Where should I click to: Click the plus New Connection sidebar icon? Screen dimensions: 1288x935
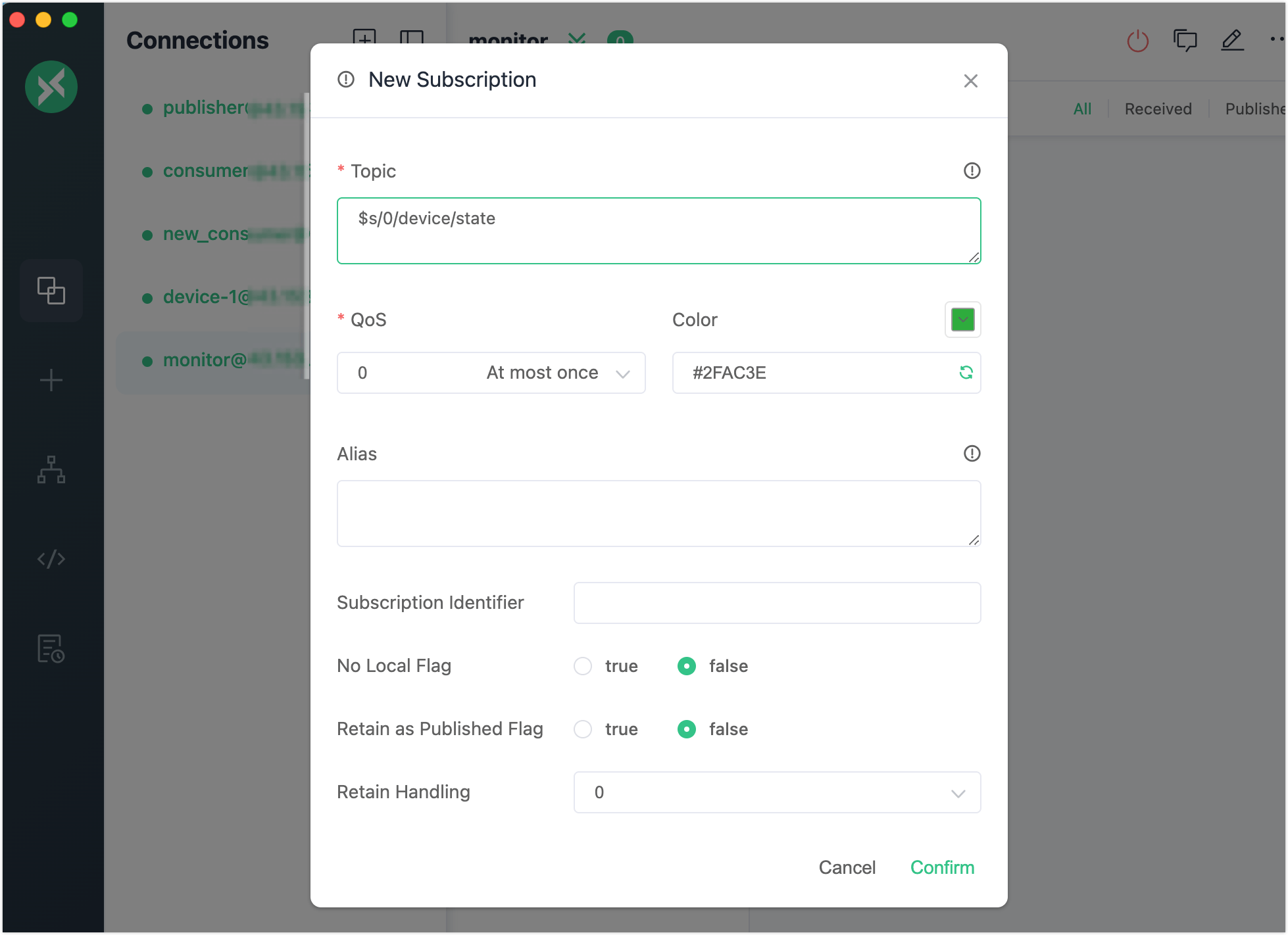(51, 381)
